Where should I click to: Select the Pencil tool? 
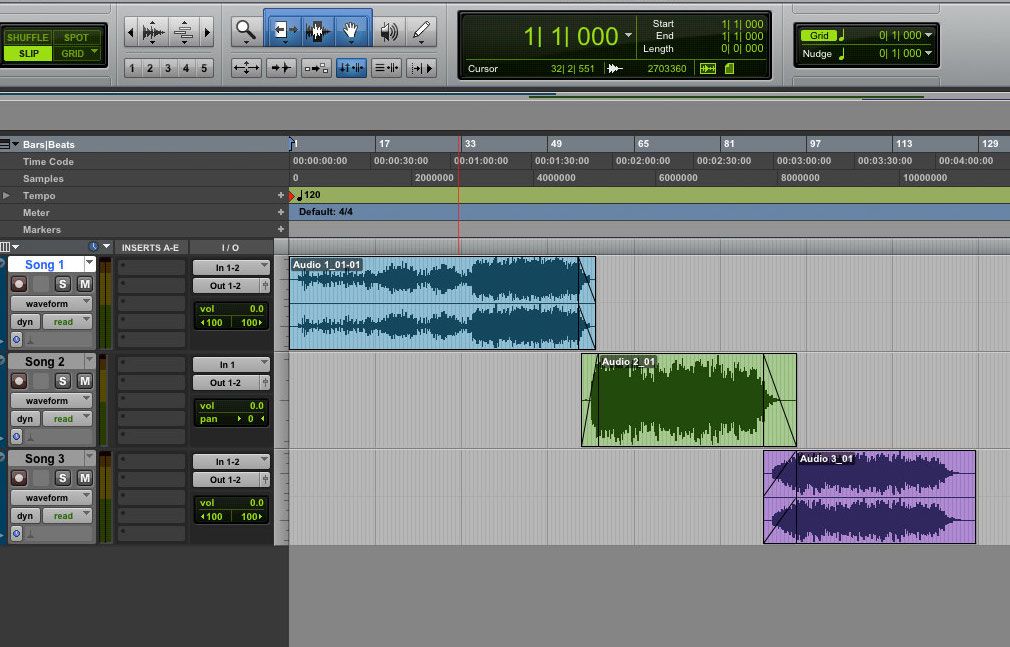[421, 31]
